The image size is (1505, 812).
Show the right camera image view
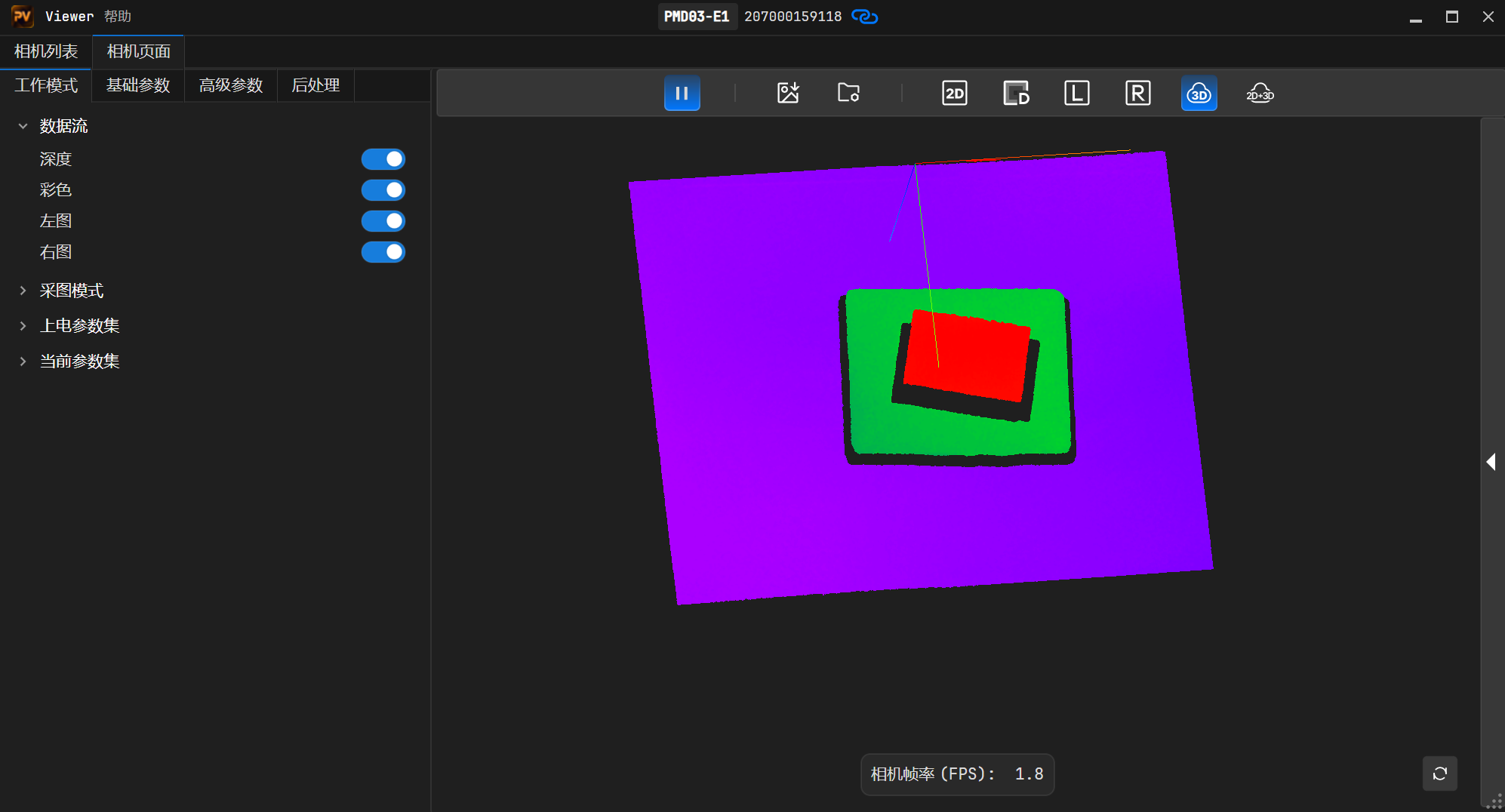(1138, 94)
